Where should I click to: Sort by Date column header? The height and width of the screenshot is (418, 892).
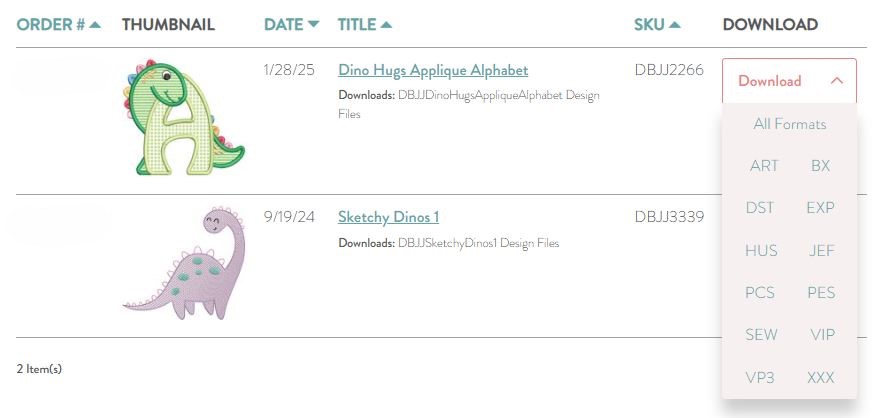291,24
